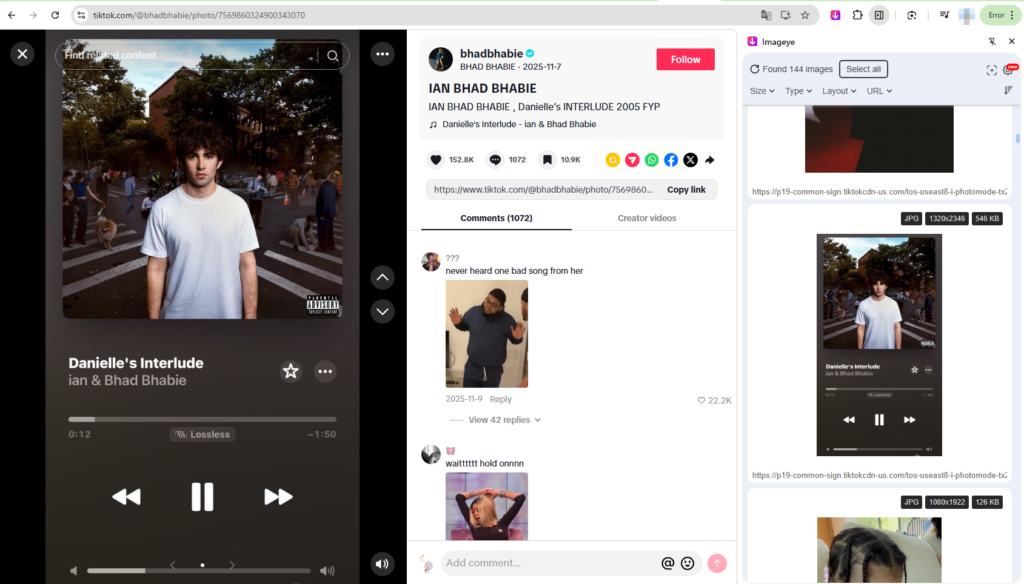1024x584 pixels.
Task: Toggle Lossless audio quality
Action: click(202, 434)
